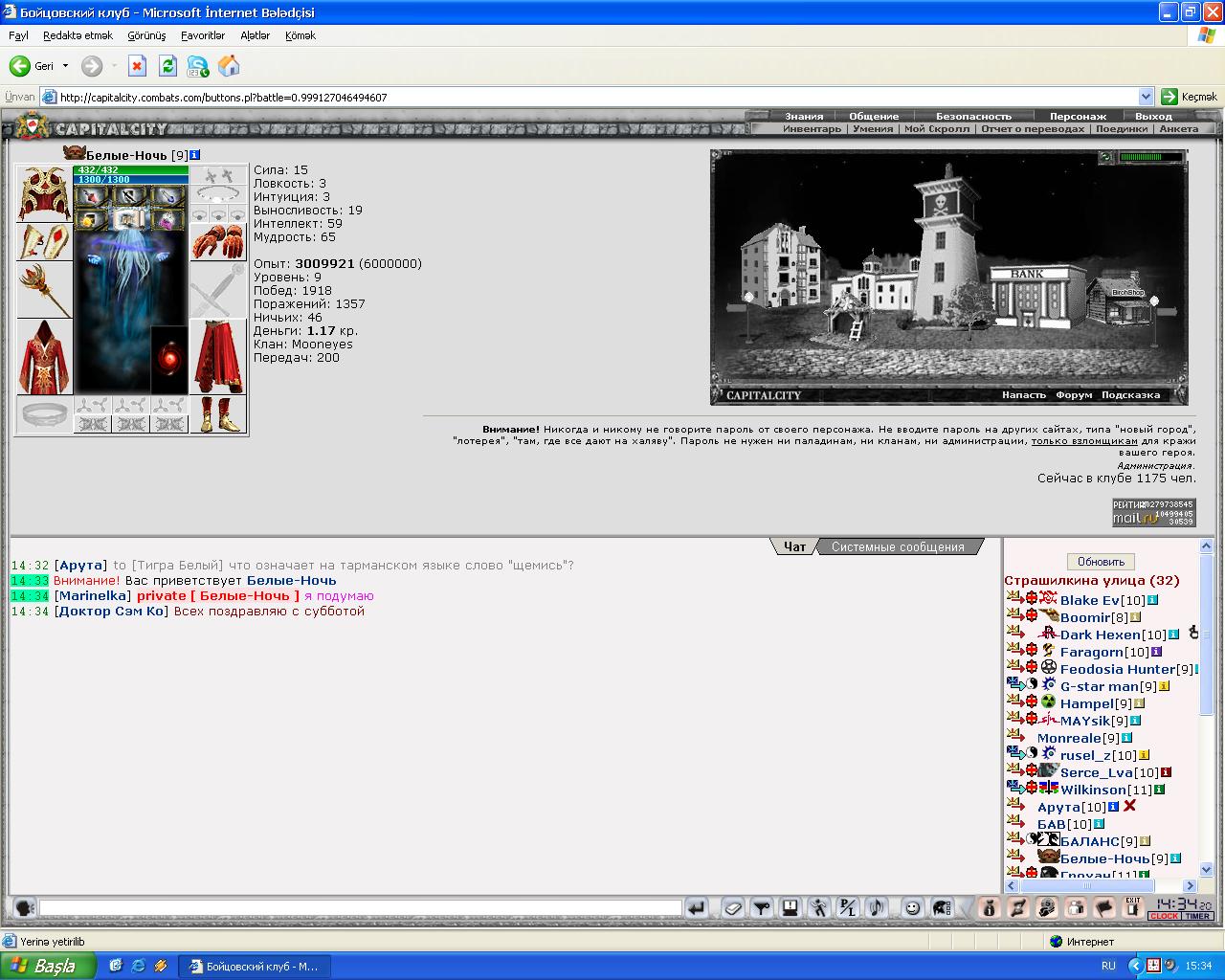Click the empty necklace slot
This screenshot has height=980, width=1225.
pyautogui.click(x=217, y=194)
